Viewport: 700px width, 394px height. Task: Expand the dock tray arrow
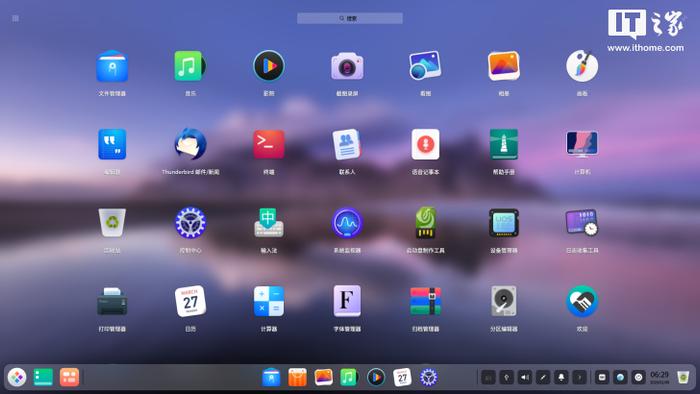pos(579,377)
